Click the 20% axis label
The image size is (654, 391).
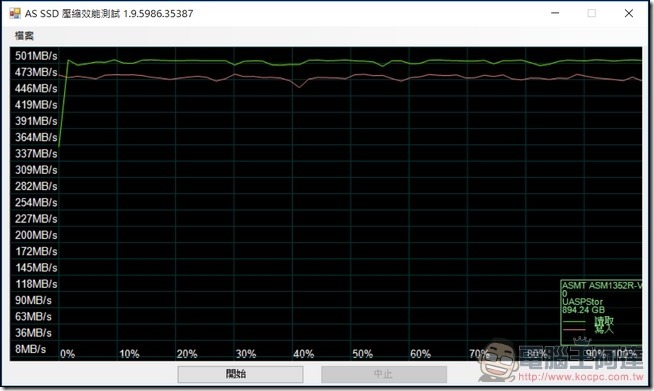pyautogui.click(x=187, y=354)
